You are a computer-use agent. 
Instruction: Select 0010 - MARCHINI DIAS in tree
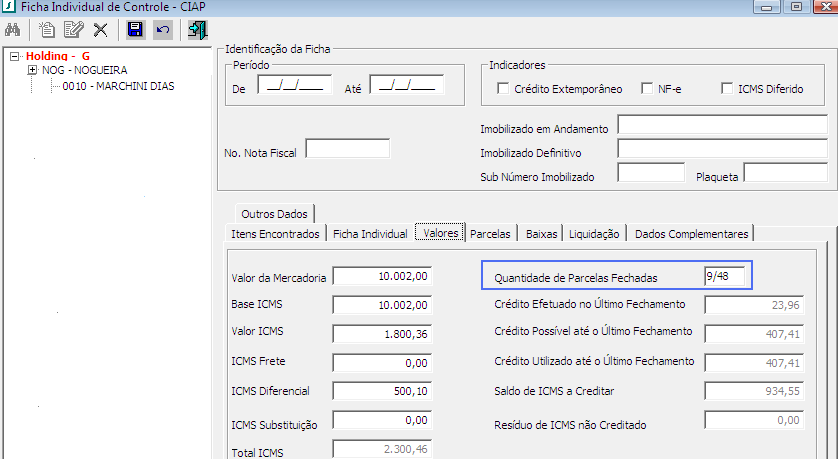coord(118,86)
